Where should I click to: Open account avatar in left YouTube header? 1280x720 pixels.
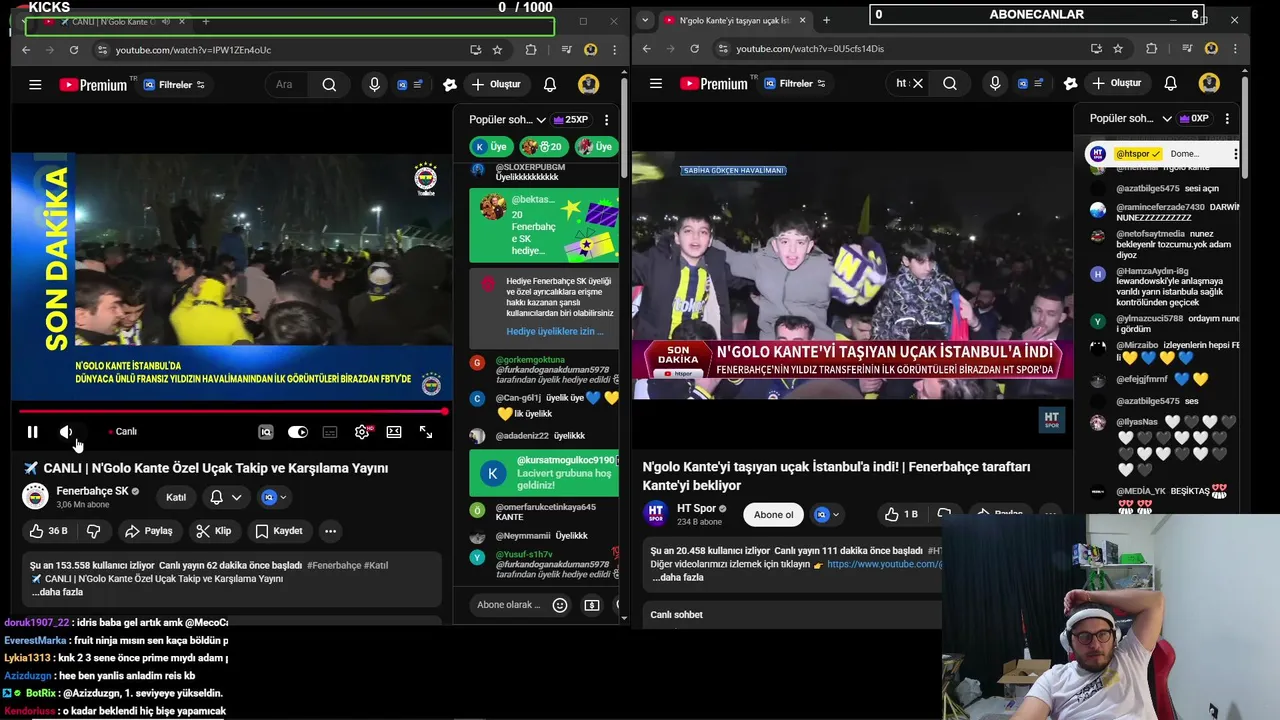tap(589, 85)
